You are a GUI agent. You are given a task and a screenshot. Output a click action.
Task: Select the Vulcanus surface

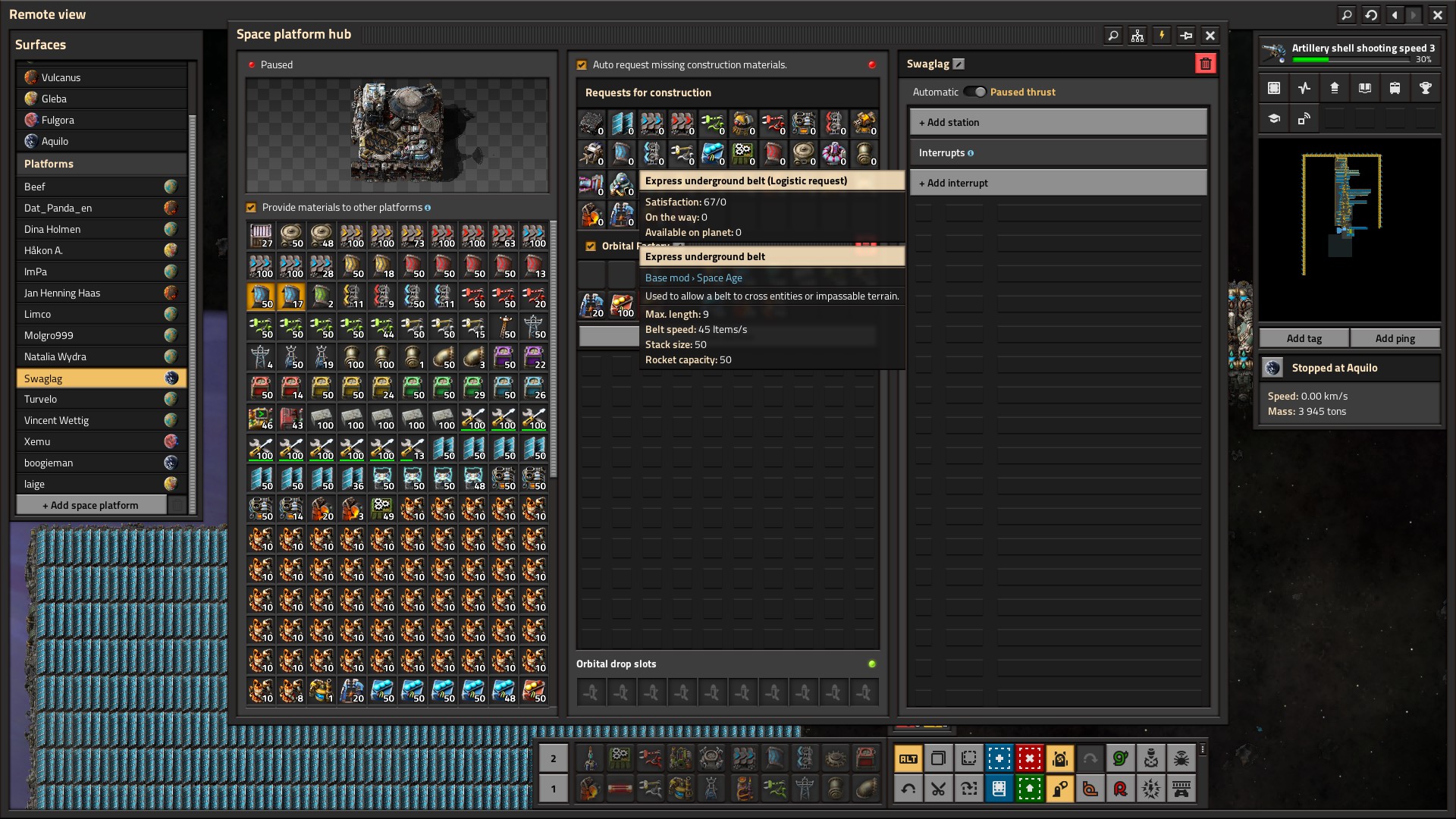coord(102,77)
